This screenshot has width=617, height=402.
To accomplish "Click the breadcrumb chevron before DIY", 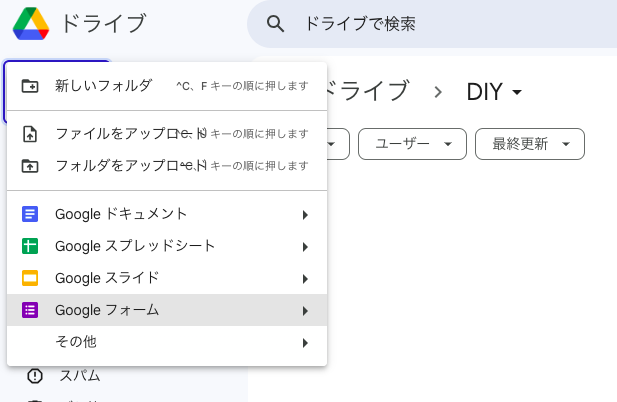I will click(x=438, y=92).
